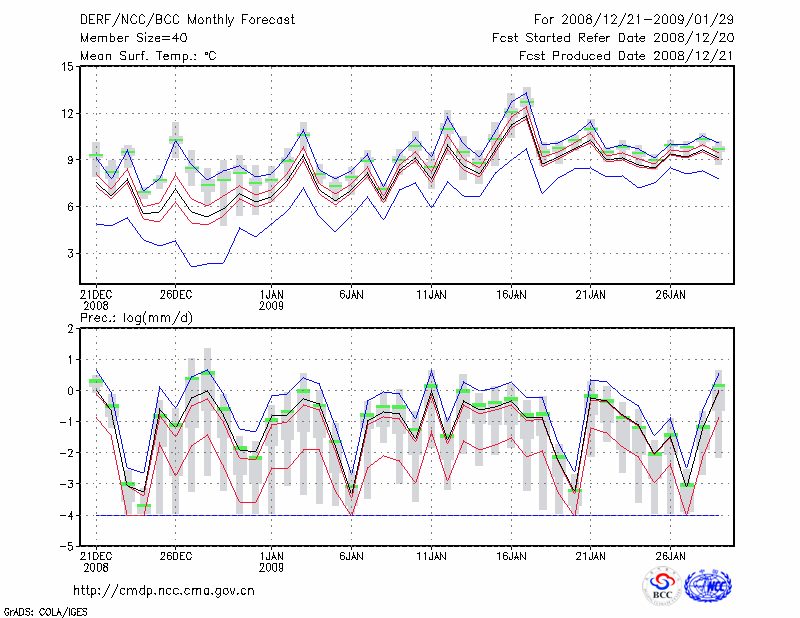Select the Member Size=40 text
This screenshot has width=800, height=618.
click(x=130, y=38)
